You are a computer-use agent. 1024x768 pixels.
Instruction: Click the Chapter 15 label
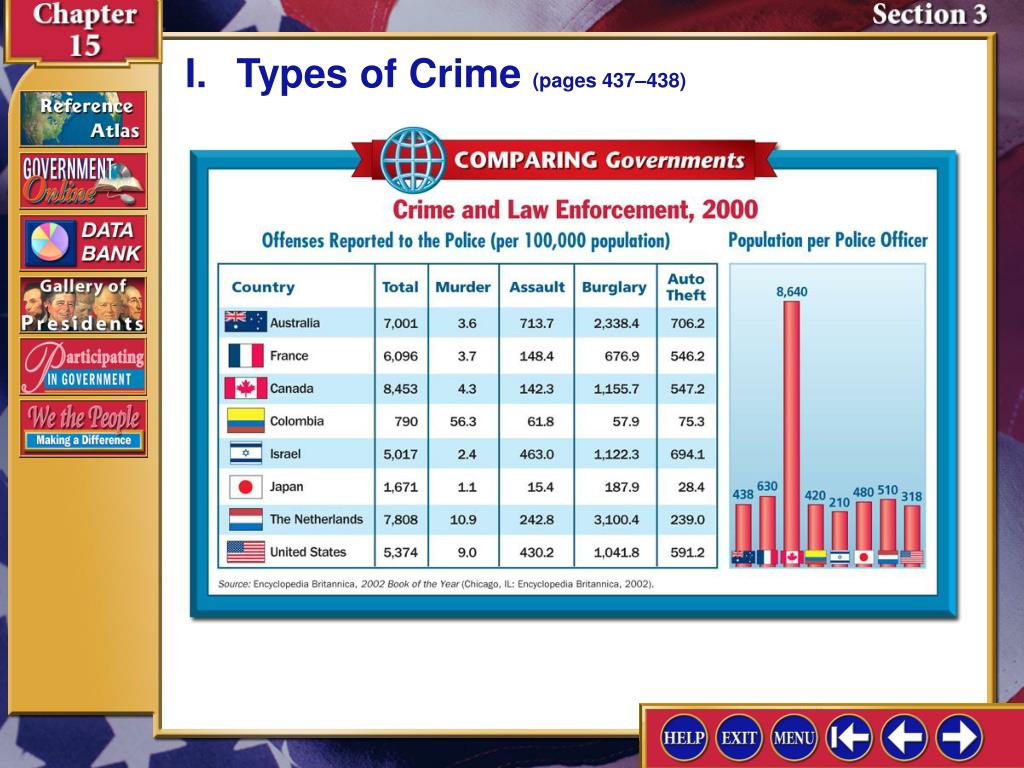click(84, 29)
